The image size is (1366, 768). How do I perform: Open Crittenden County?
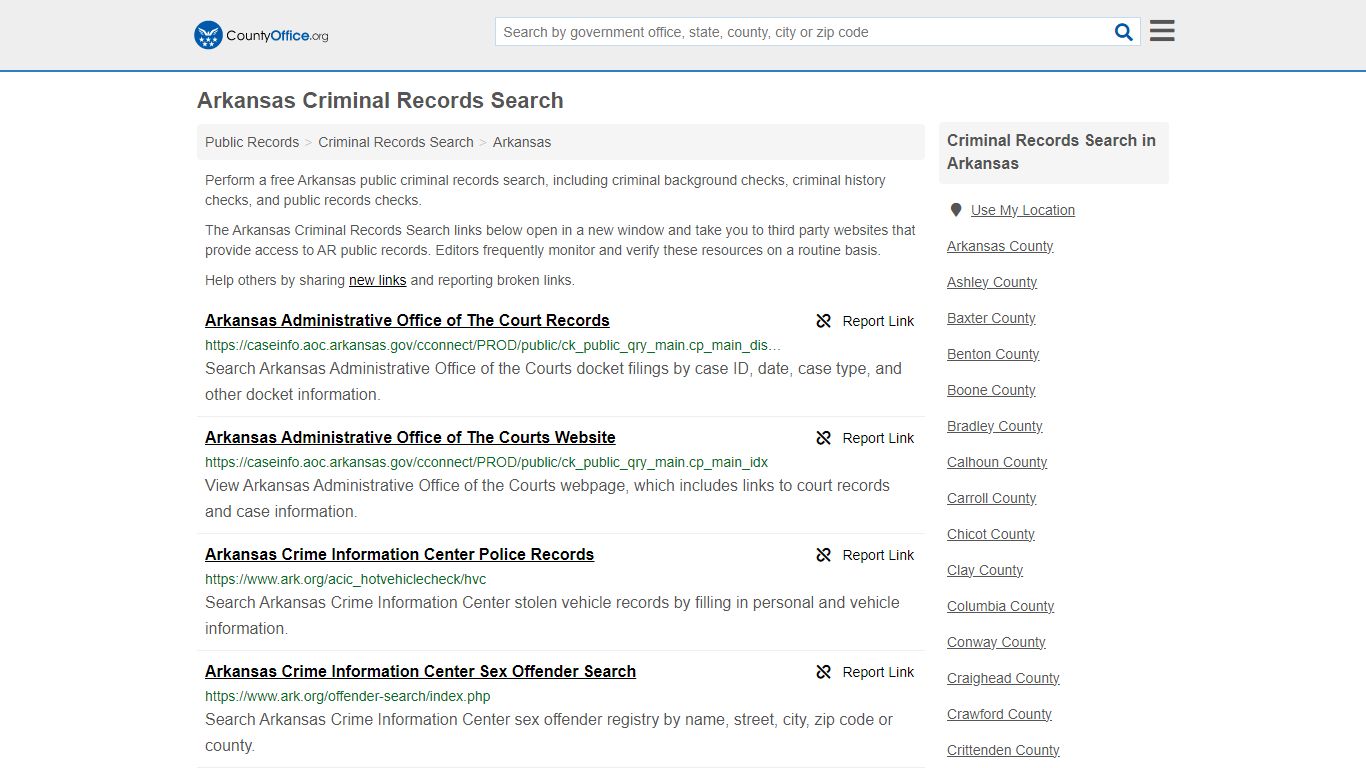pos(1003,750)
